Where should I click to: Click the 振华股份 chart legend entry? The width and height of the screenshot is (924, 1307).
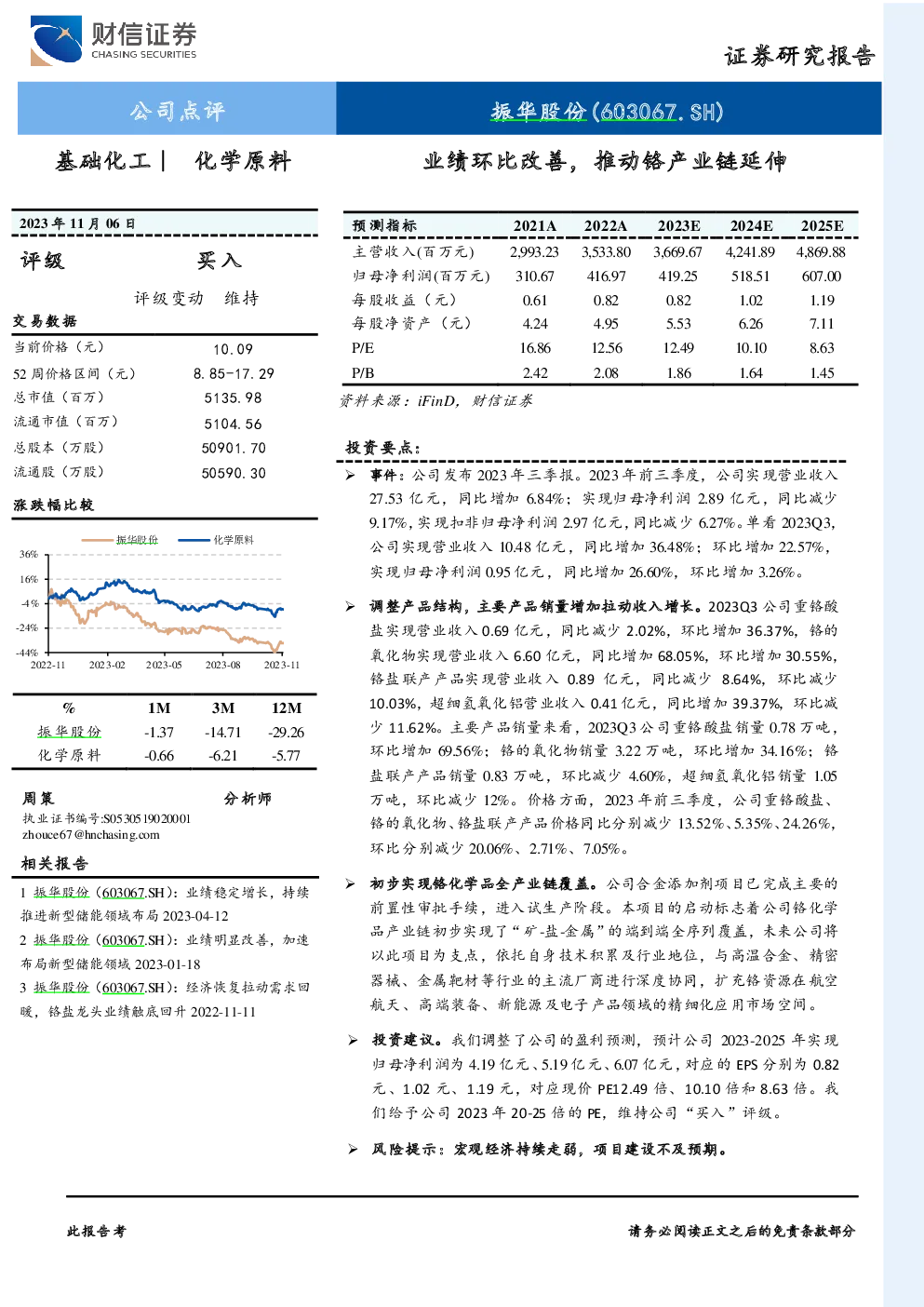click(x=120, y=540)
